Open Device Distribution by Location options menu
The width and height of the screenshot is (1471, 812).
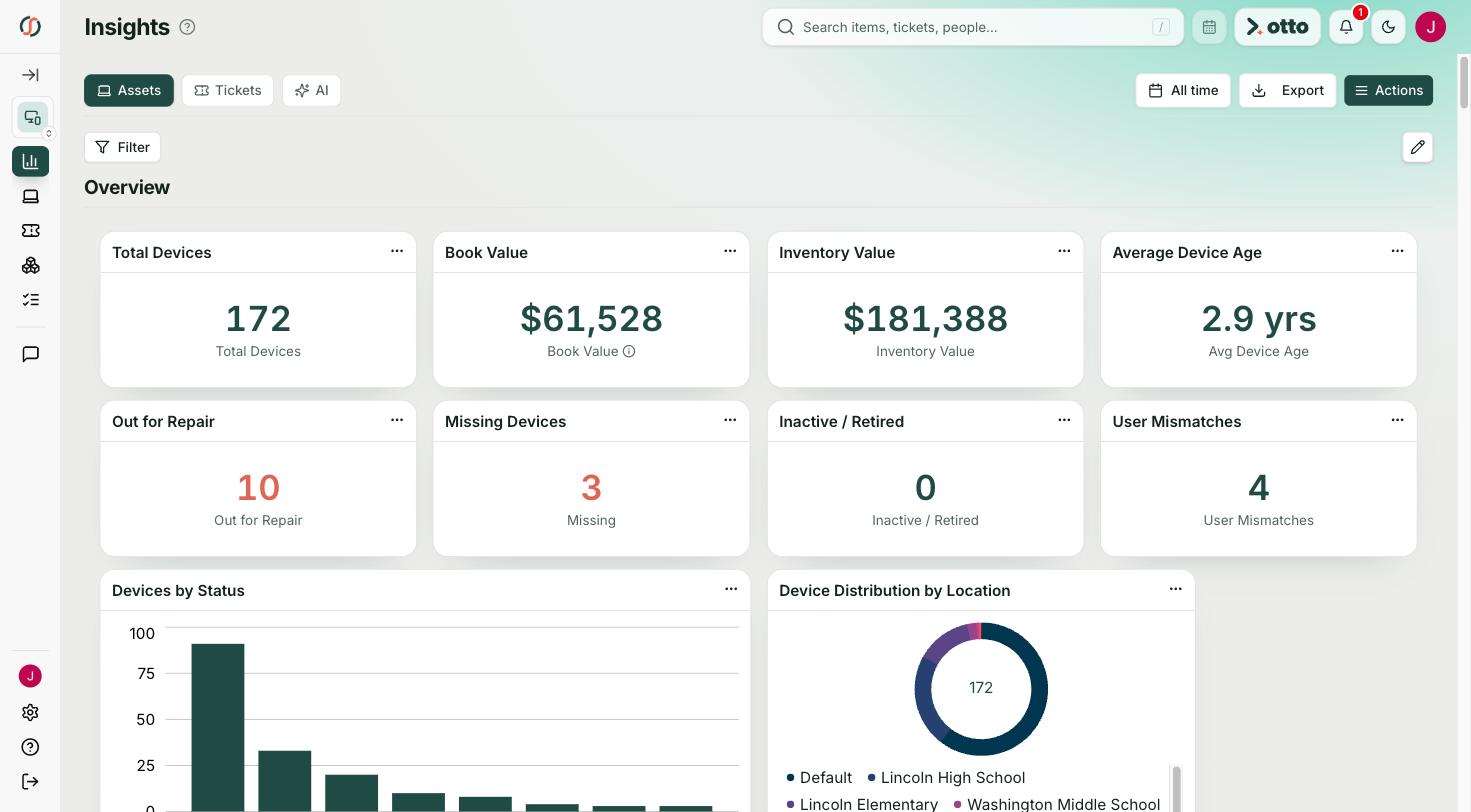(1175, 589)
